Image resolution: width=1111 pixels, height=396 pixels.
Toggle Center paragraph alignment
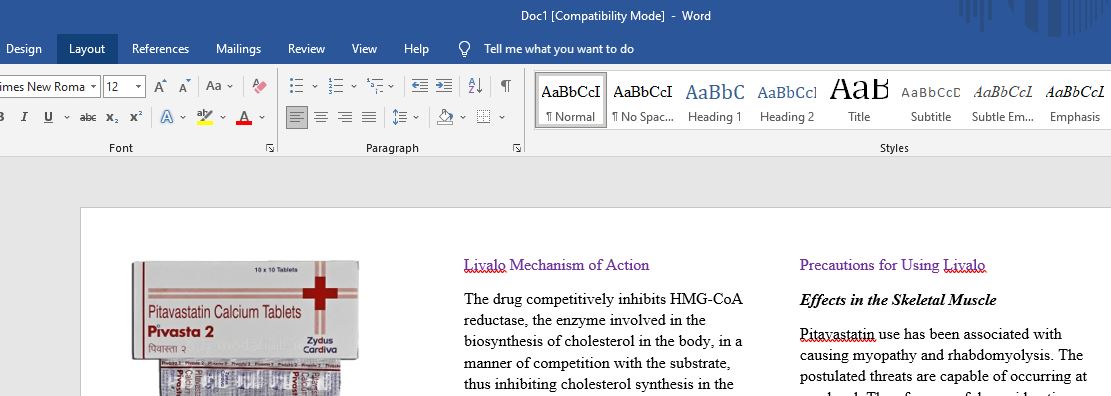tap(321, 118)
